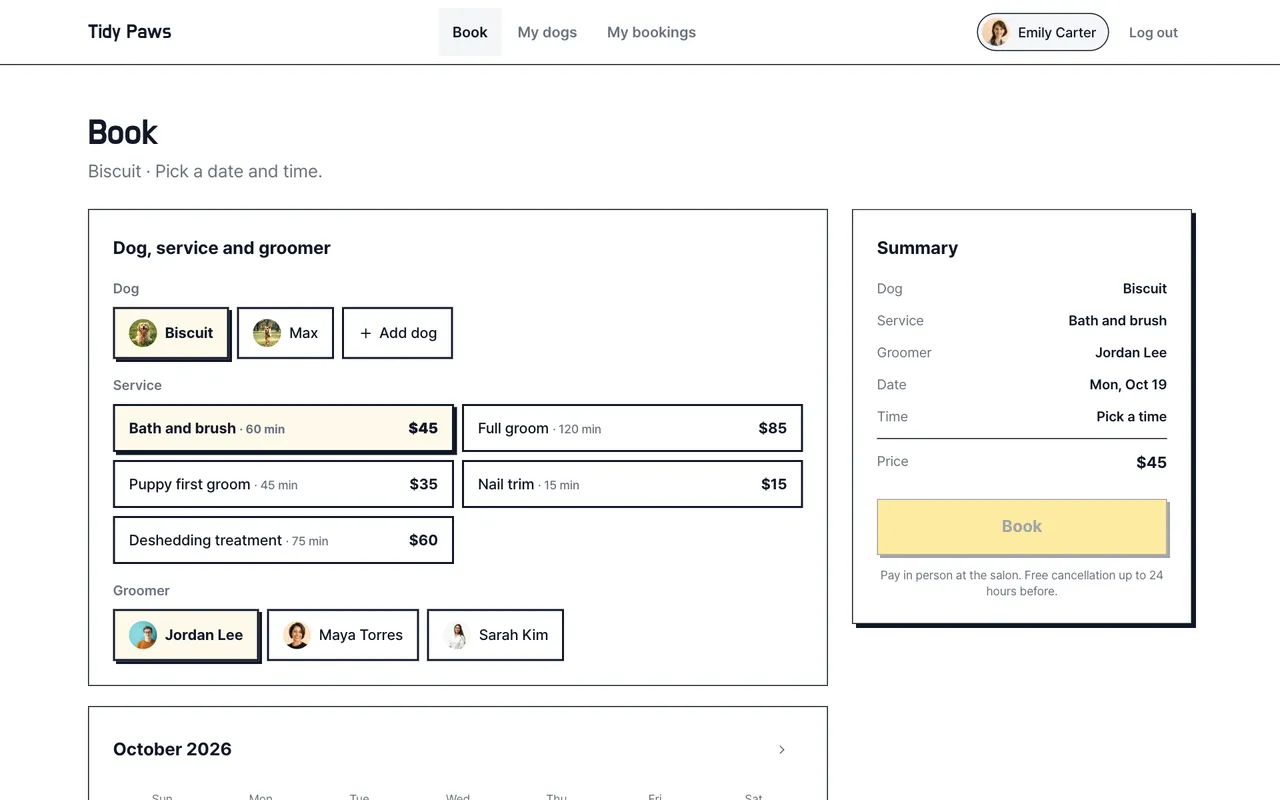The height and width of the screenshot is (800, 1280).
Task: Choose the Puppy first groom service
Action: click(283, 484)
